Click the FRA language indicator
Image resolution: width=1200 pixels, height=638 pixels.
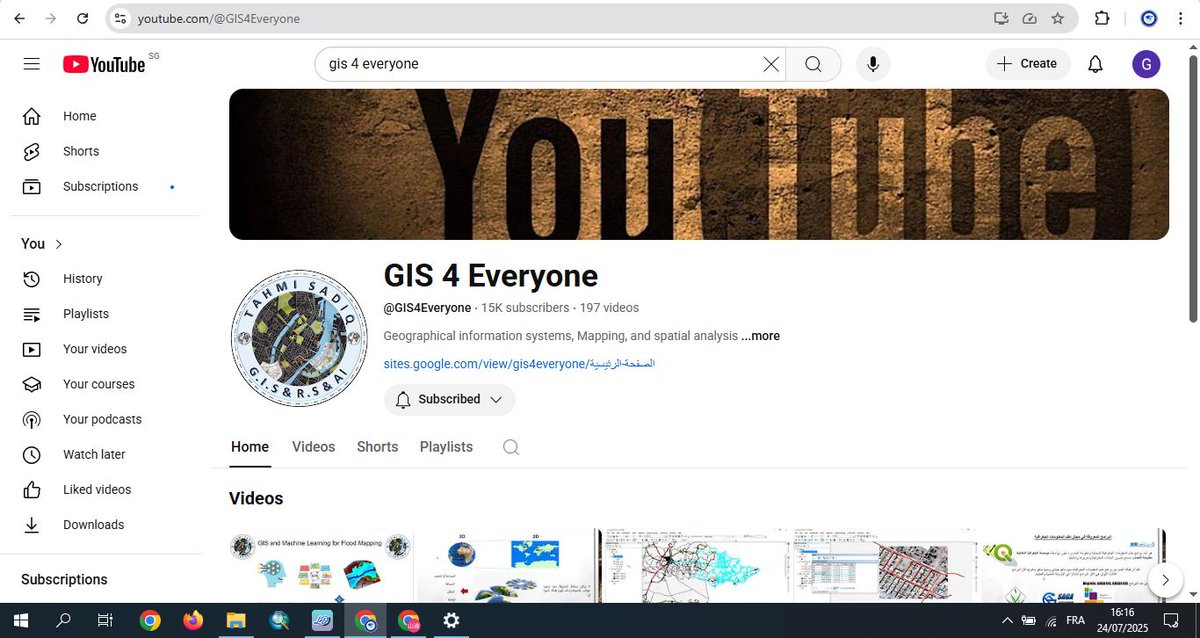click(1075, 620)
